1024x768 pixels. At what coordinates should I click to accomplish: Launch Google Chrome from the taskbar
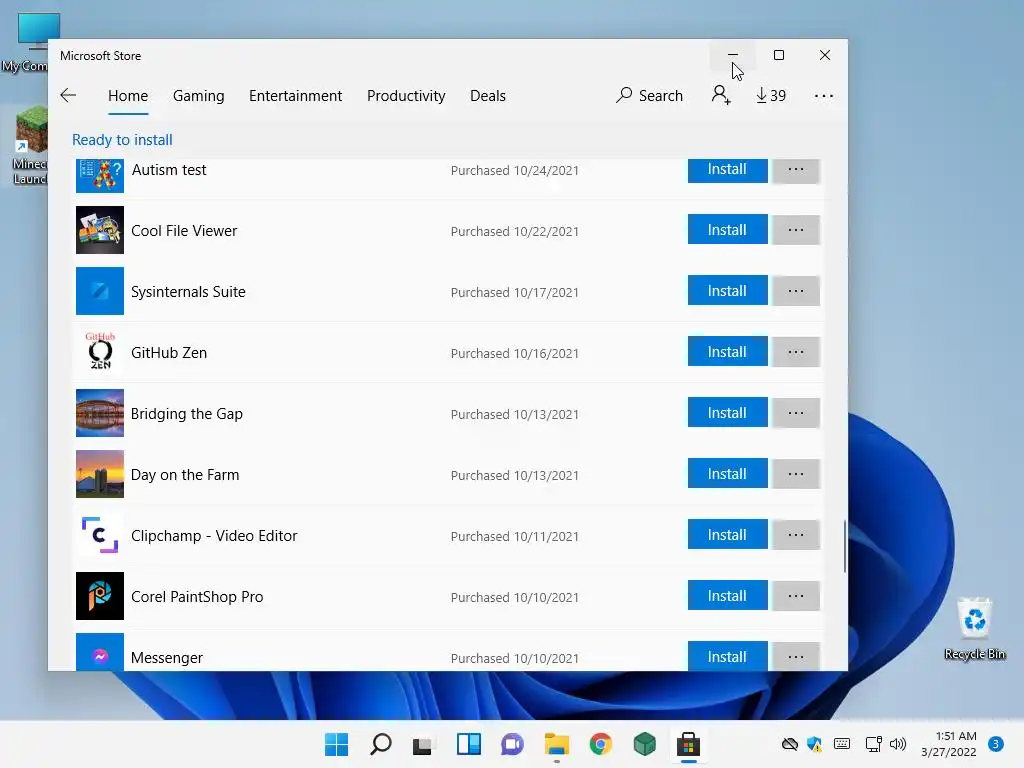coord(601,744)
